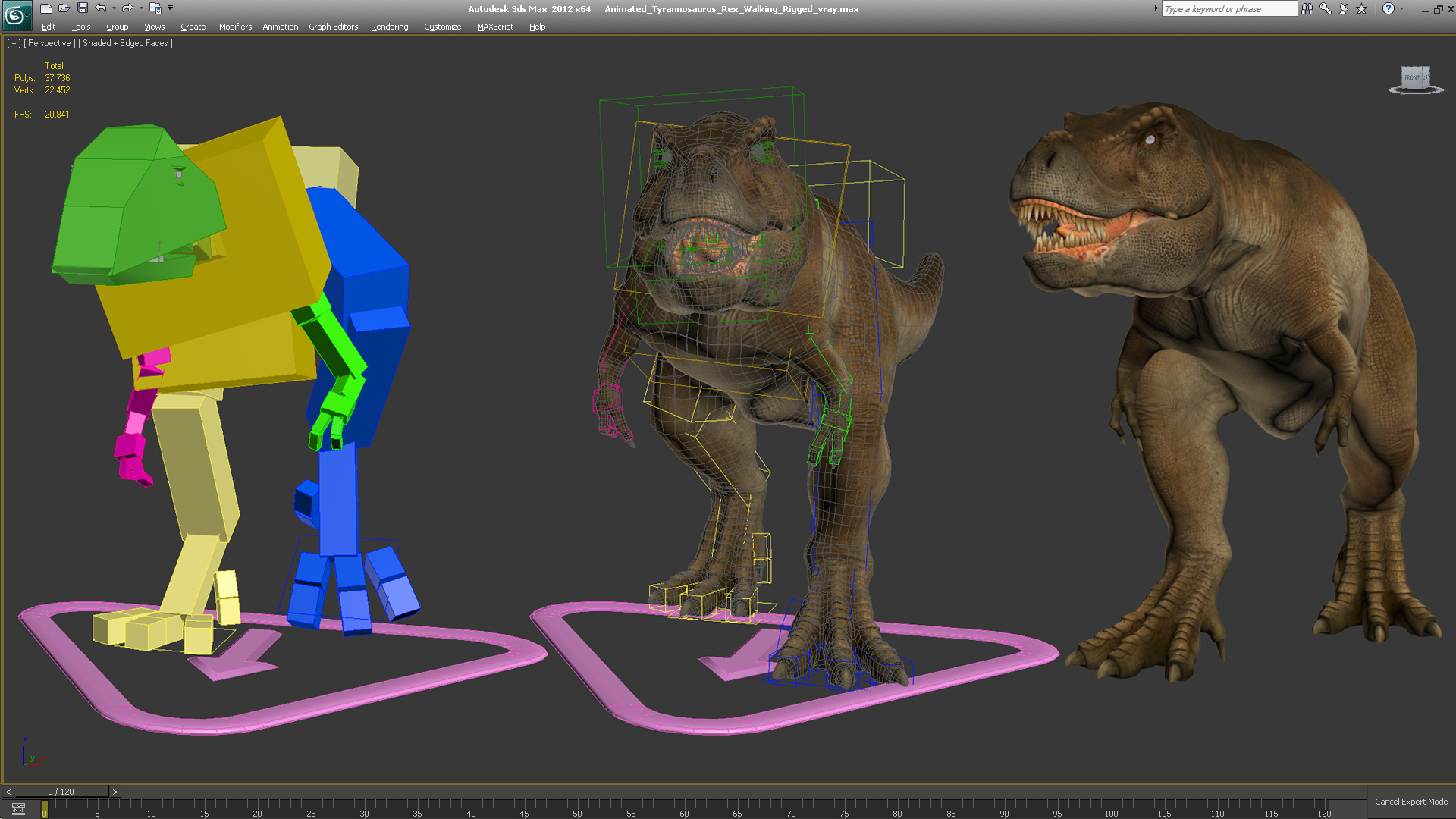This screenshot has height=819, width=1456.
Task: Open the Create menu
Action: (193, 27)
